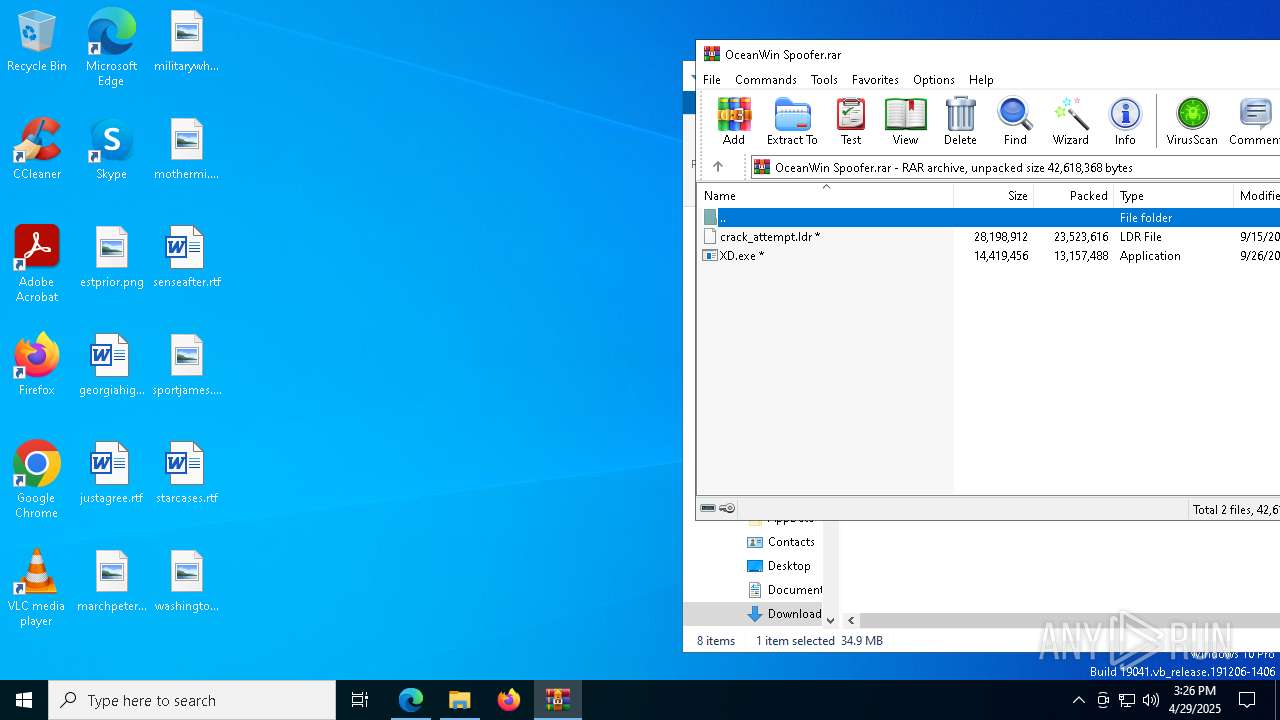Open the View file tool
The image size is (1280, 720).
pyautogui.click(x=905, y=121)
